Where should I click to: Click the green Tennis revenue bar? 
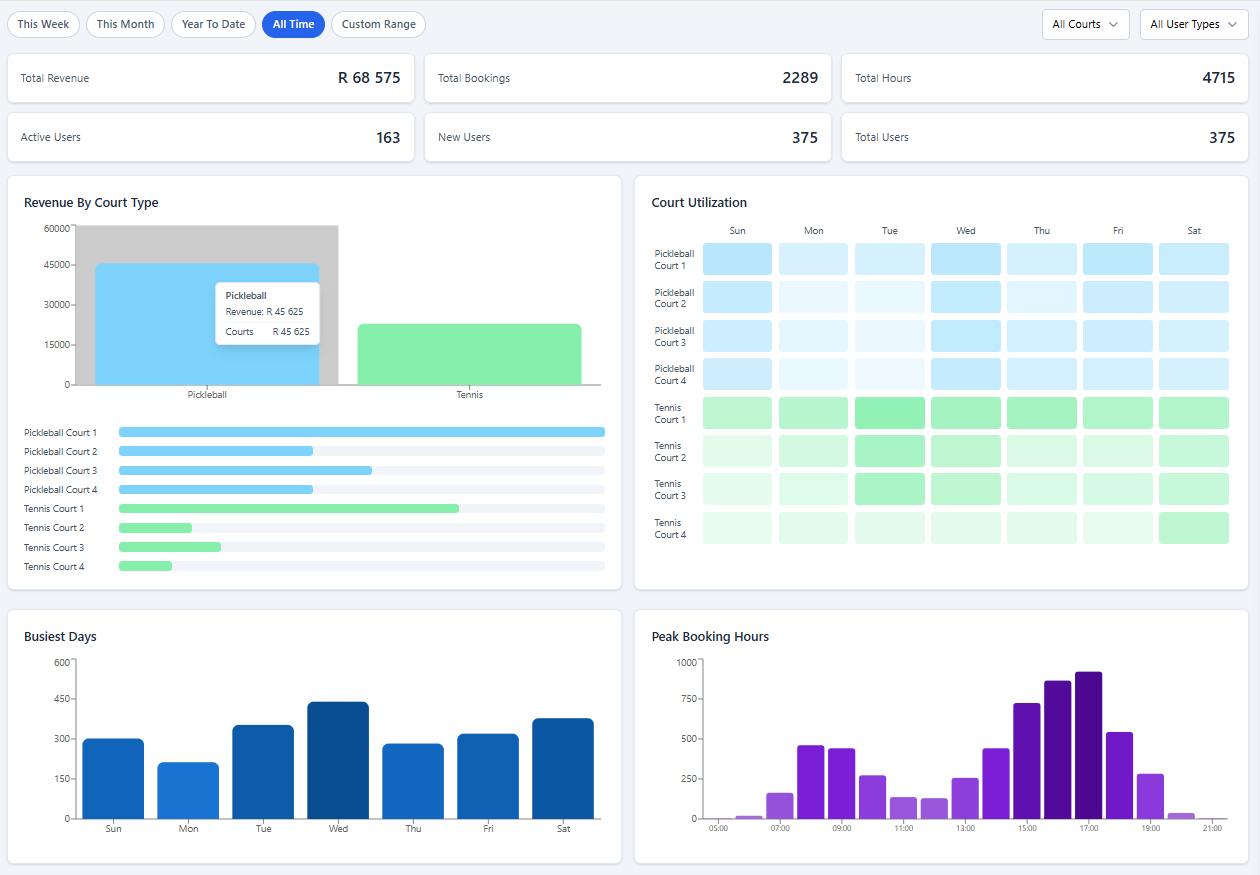(x=469, y=355)
